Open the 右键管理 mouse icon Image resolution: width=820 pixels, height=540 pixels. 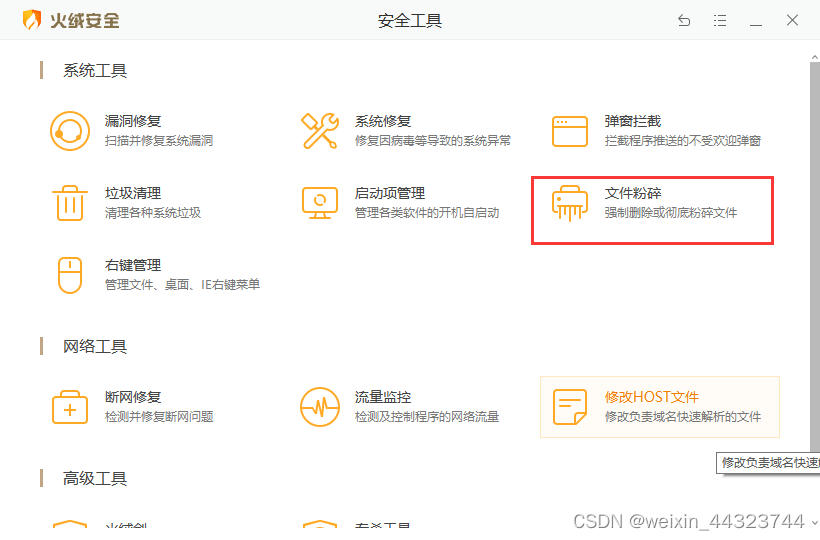70,275
